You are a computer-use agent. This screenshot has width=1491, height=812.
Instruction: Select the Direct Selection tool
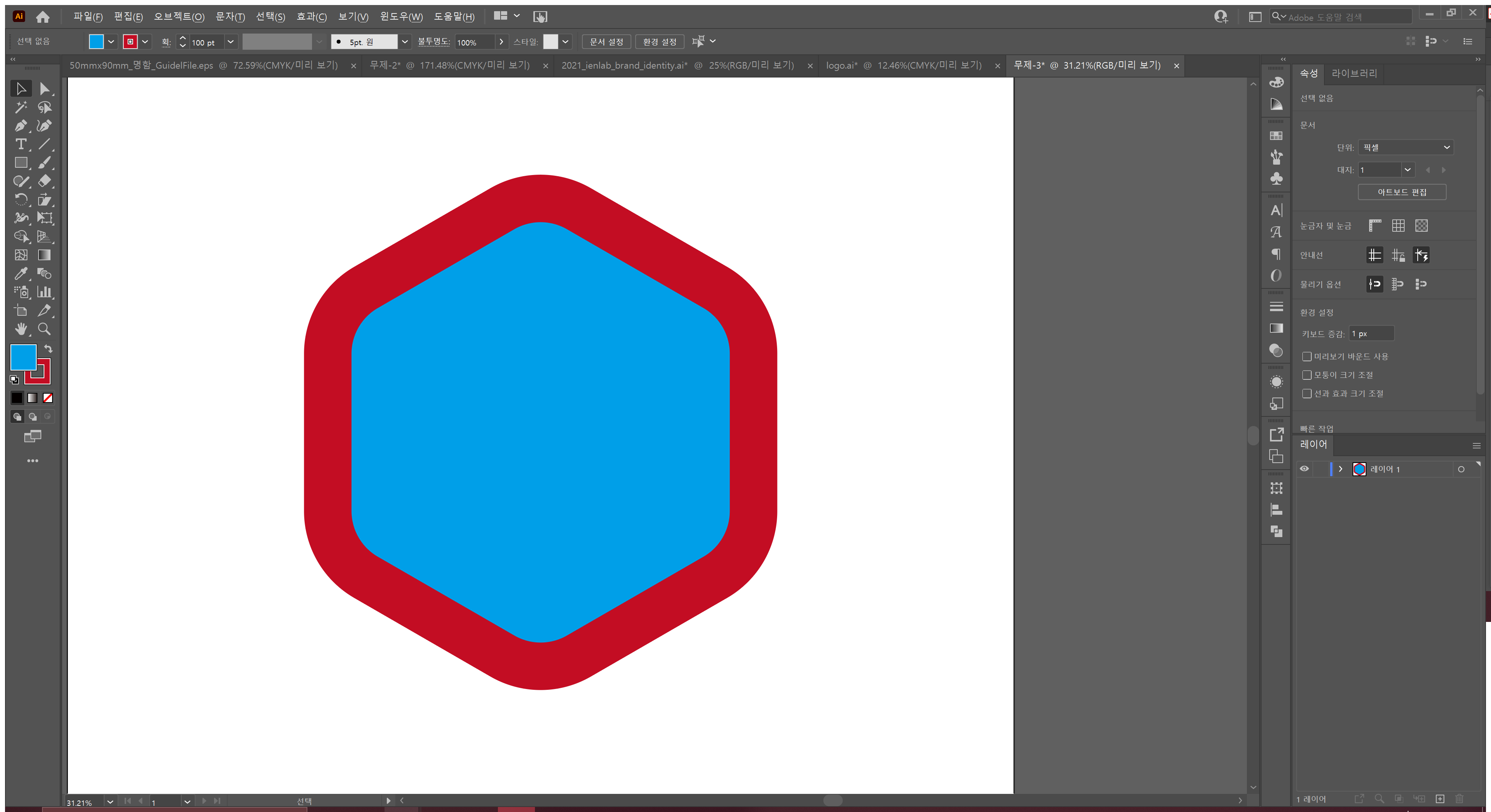[x=44, y=89]
